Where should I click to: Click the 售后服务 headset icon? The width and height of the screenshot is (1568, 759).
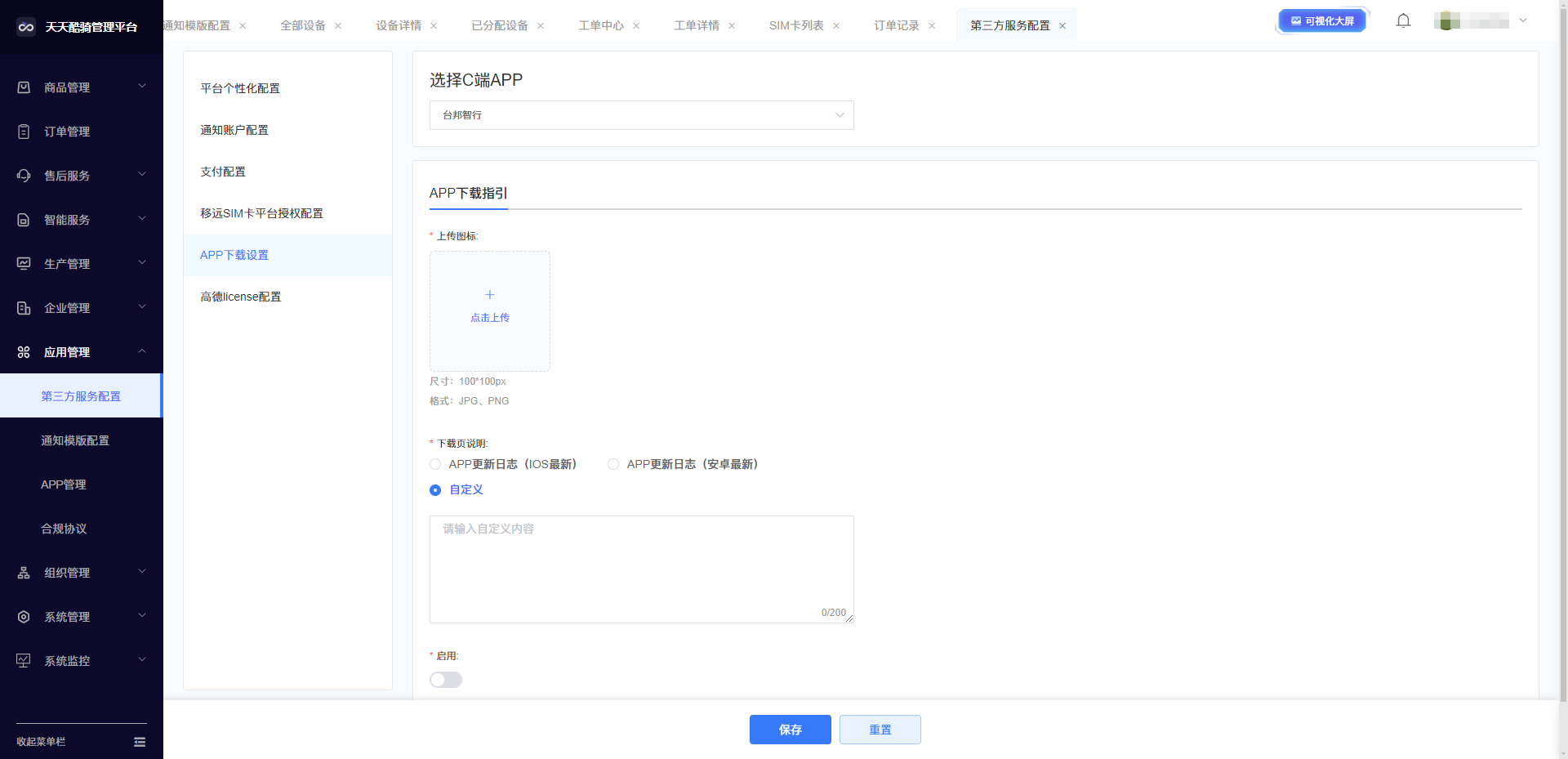(x=24, y=176)
